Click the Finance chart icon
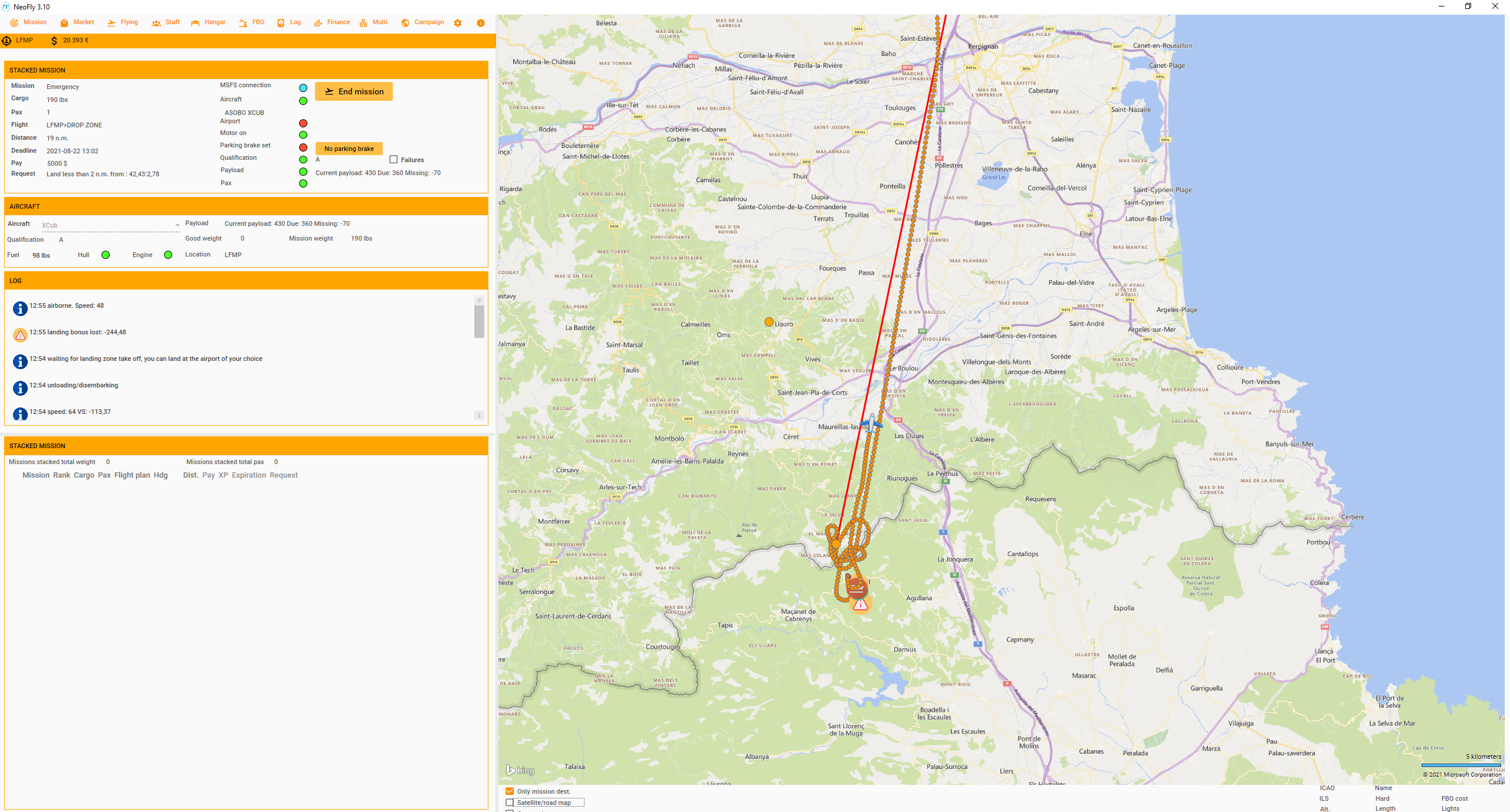This screenshot has width=1510, height=812. (x=318, y=23)
